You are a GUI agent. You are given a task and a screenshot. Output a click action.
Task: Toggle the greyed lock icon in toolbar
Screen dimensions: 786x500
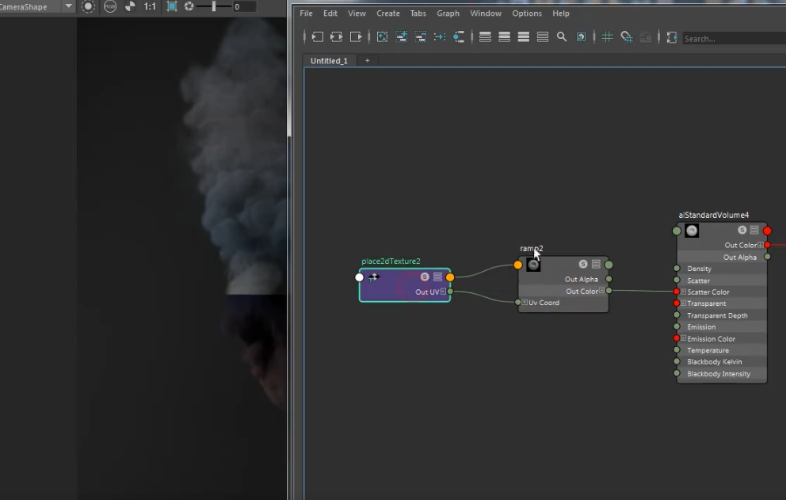click(x=646, y=37)
